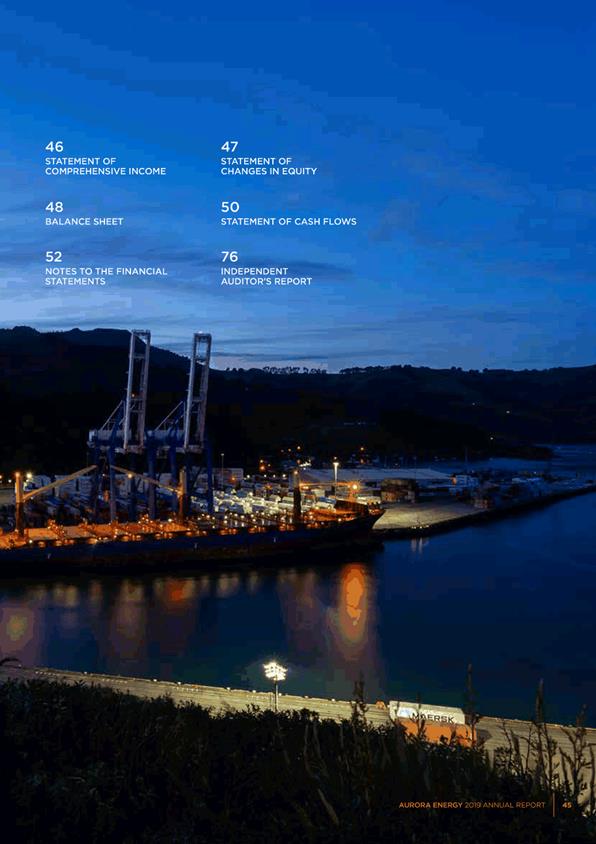
Task: Click the Aurora Energy footer text
Action: 431,805
